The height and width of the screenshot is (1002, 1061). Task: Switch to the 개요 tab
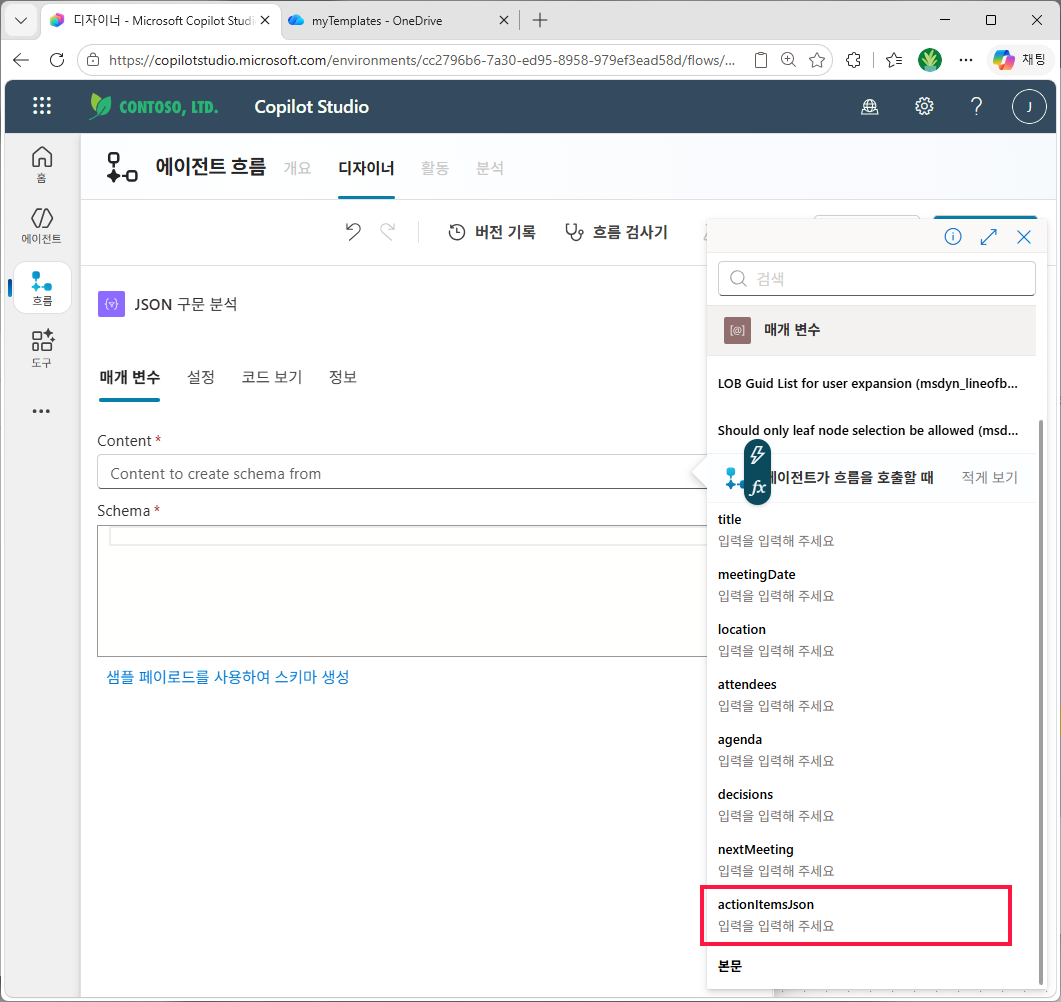[297, 168]
